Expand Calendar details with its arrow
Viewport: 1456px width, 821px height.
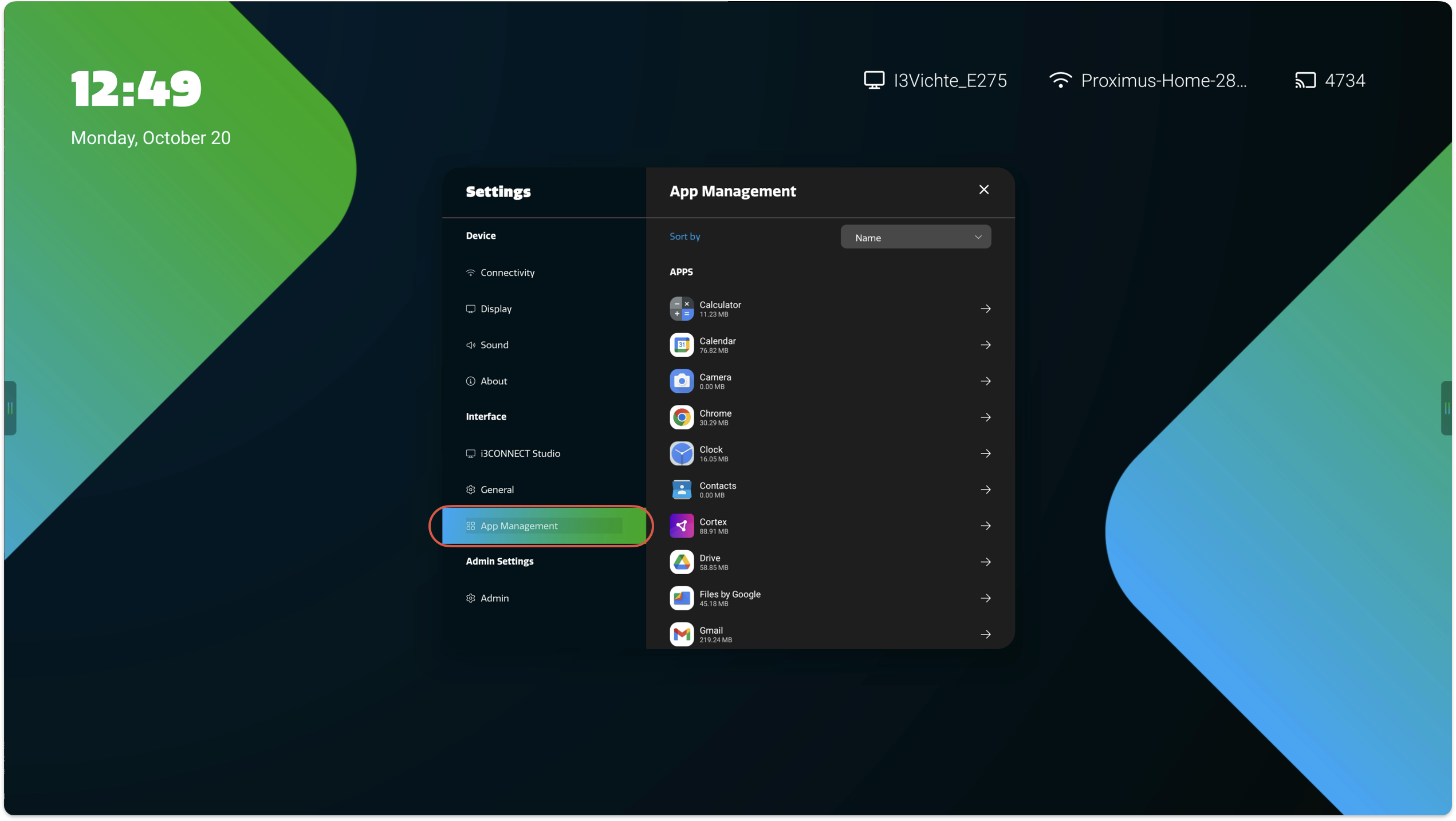point(985,345)
